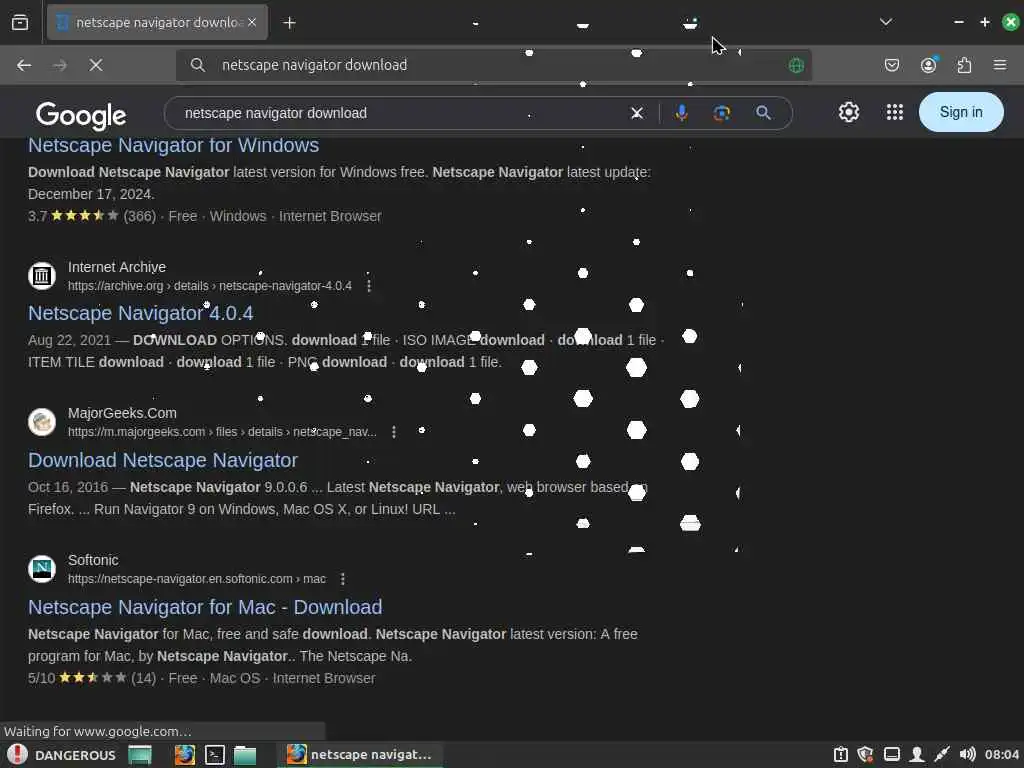The height and width of the screenshot is (768, 1024).
Task: Open the Firefox account icon
Action: click(928, 65)
